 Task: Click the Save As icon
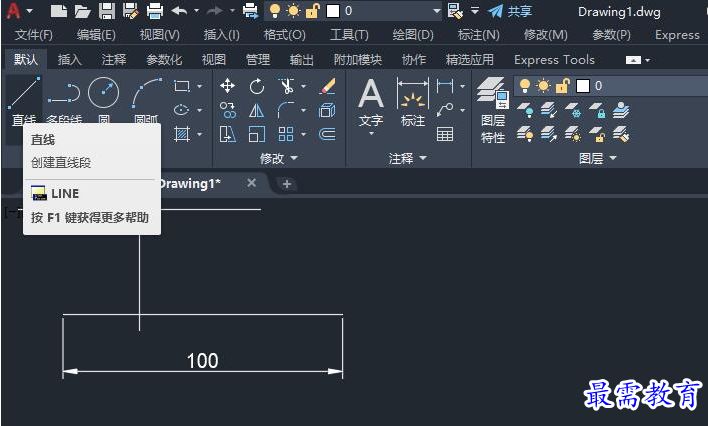tap(130, 11)
